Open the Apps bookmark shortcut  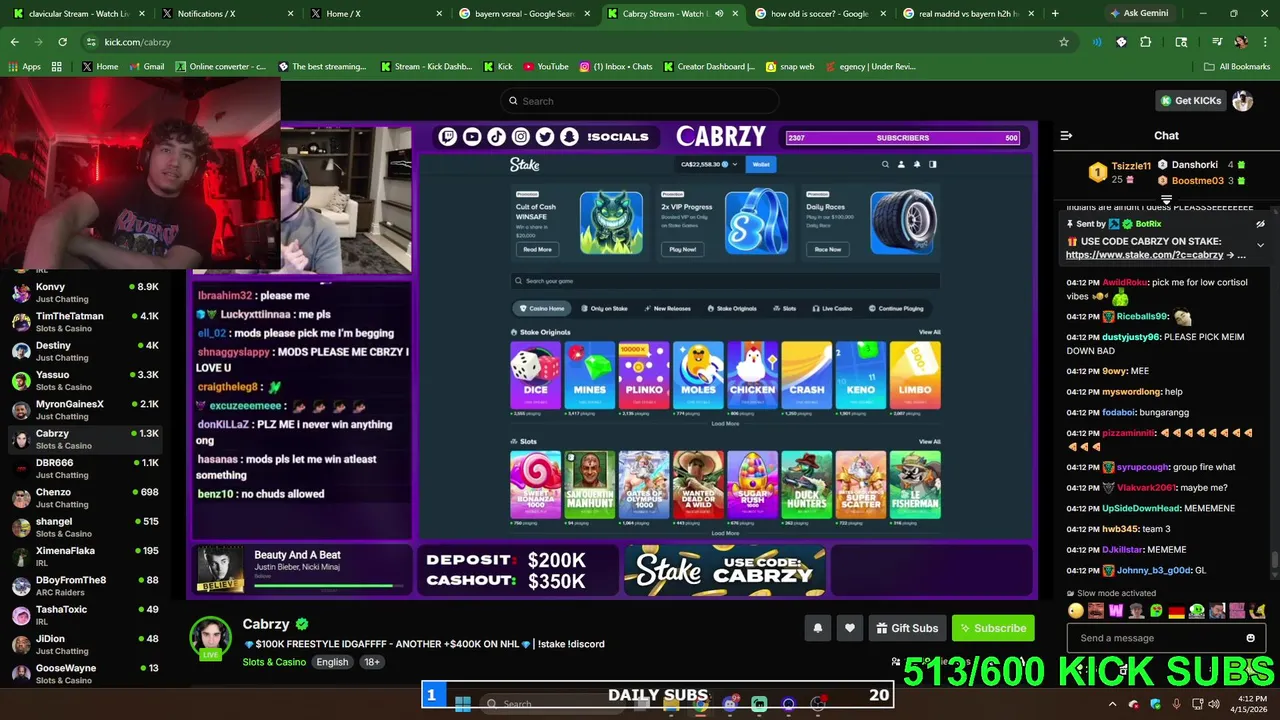[24, 66]
